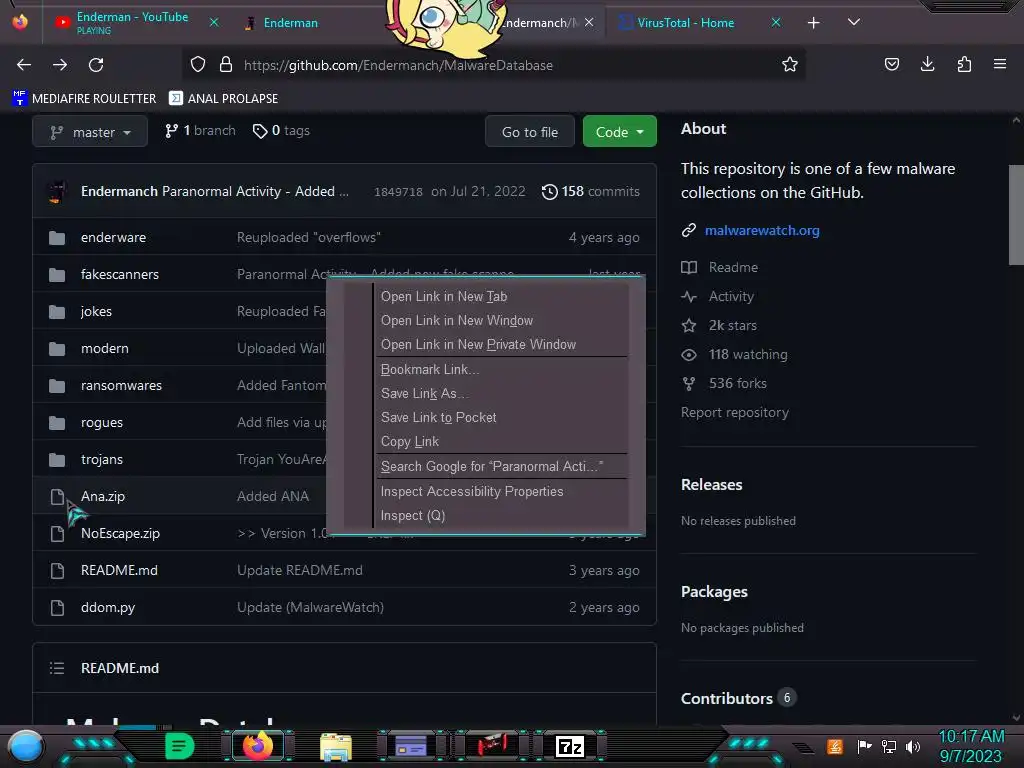
Task: Open the fakescanners folder
Action: (120, 274)
